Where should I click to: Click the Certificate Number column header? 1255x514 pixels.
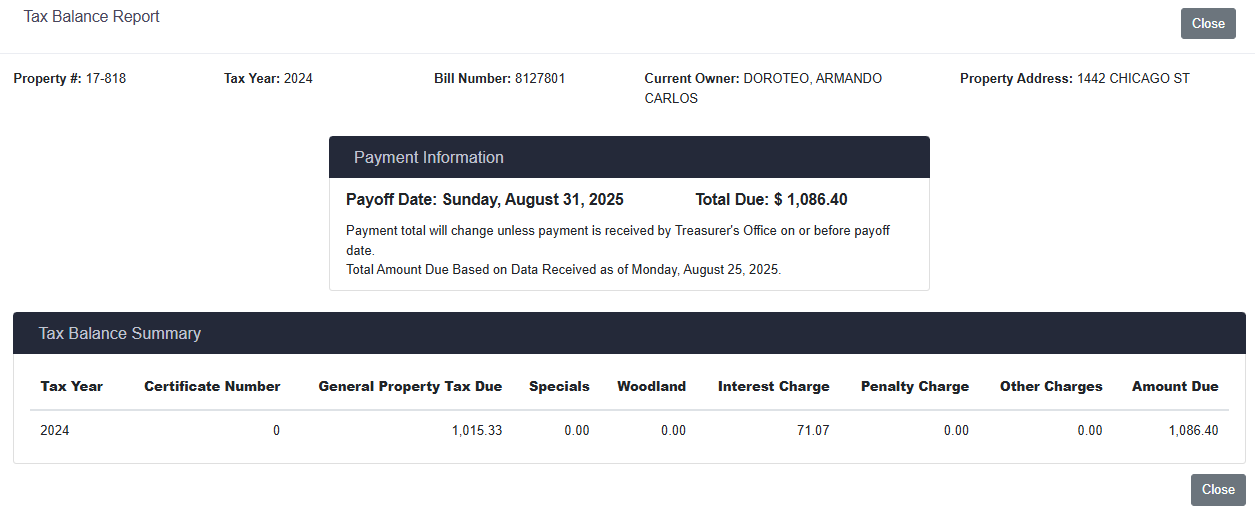(x=212, y=387)
